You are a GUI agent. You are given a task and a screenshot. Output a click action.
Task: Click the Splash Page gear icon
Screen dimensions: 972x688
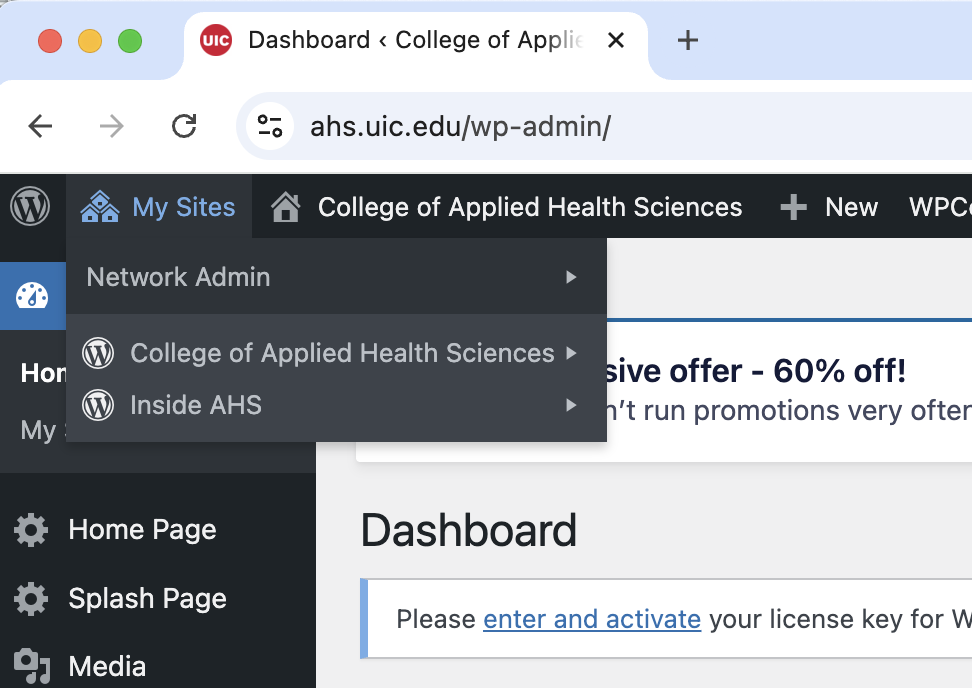(30, 598)
